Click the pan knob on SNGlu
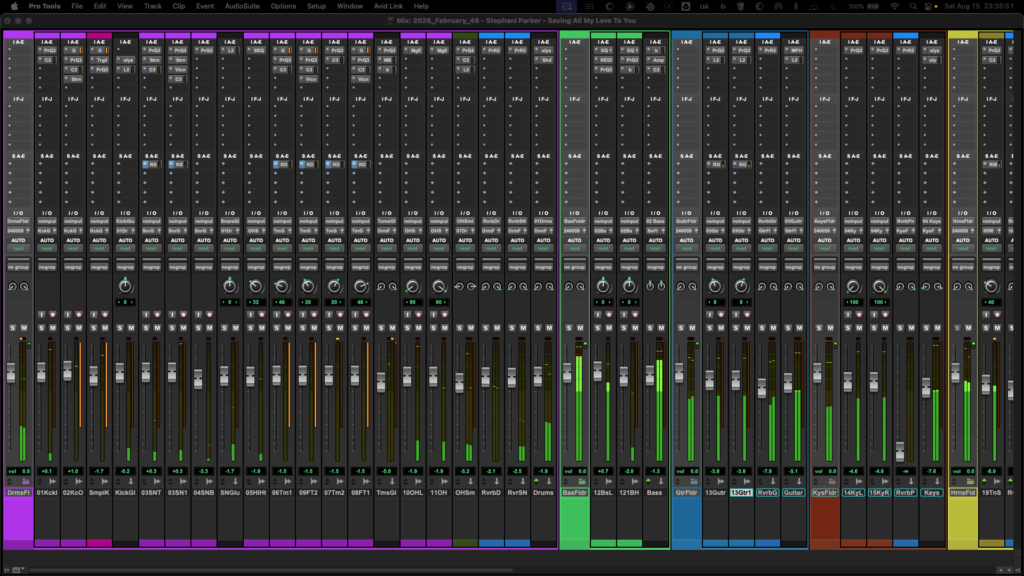This screenshot has height=576, width=1024. (x=230, y=286)
